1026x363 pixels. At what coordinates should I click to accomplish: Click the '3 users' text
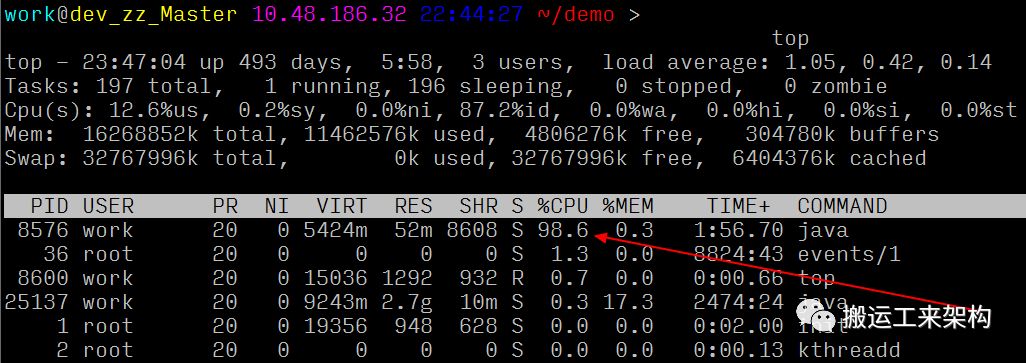coord(518,63)
